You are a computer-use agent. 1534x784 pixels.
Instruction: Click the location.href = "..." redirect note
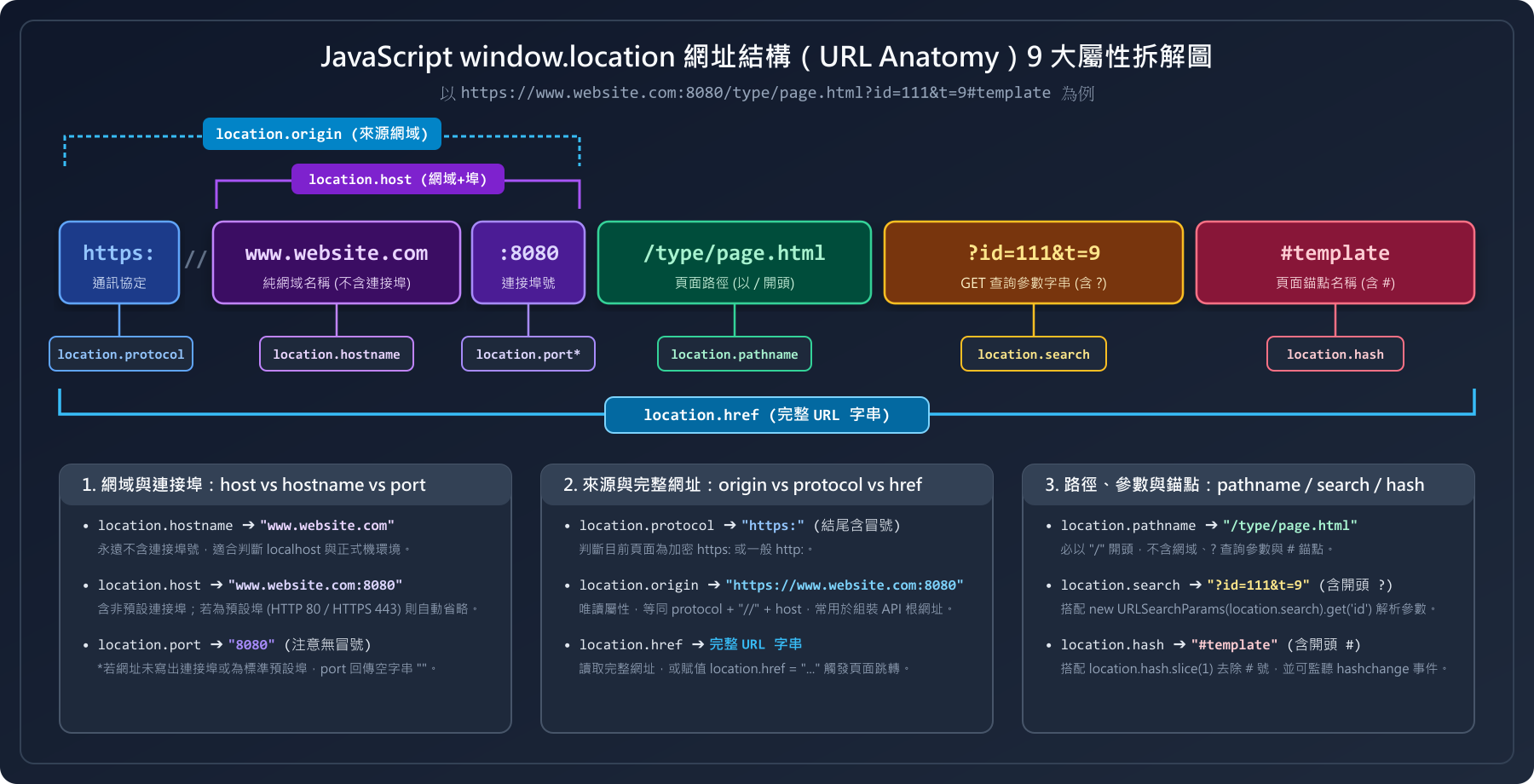point(745,669)
